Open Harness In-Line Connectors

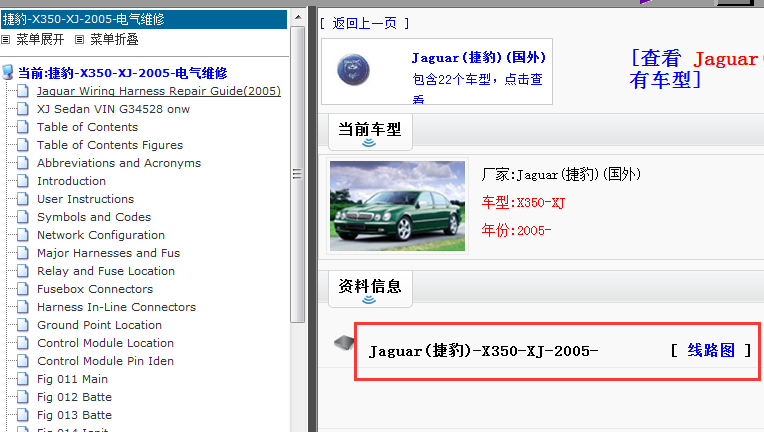tap(116, 307)
